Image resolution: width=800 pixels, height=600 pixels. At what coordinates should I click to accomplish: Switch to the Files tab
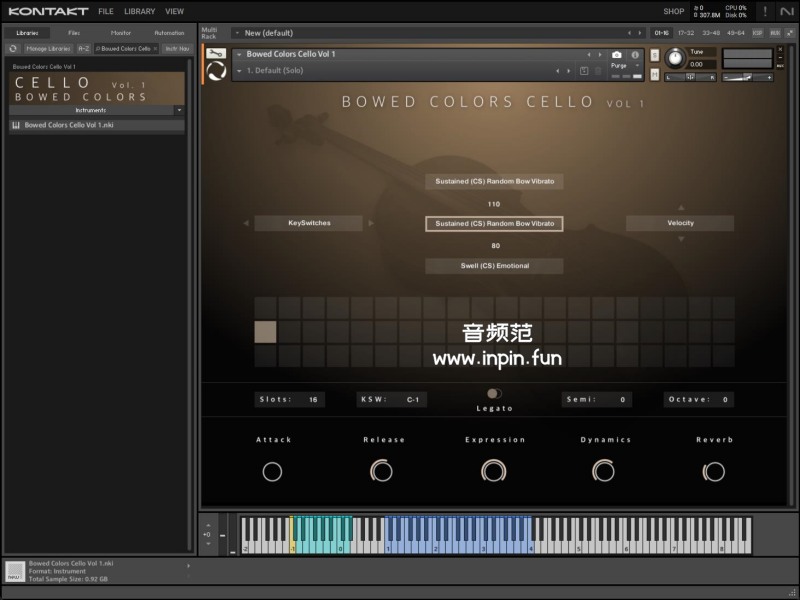point(74,33)
